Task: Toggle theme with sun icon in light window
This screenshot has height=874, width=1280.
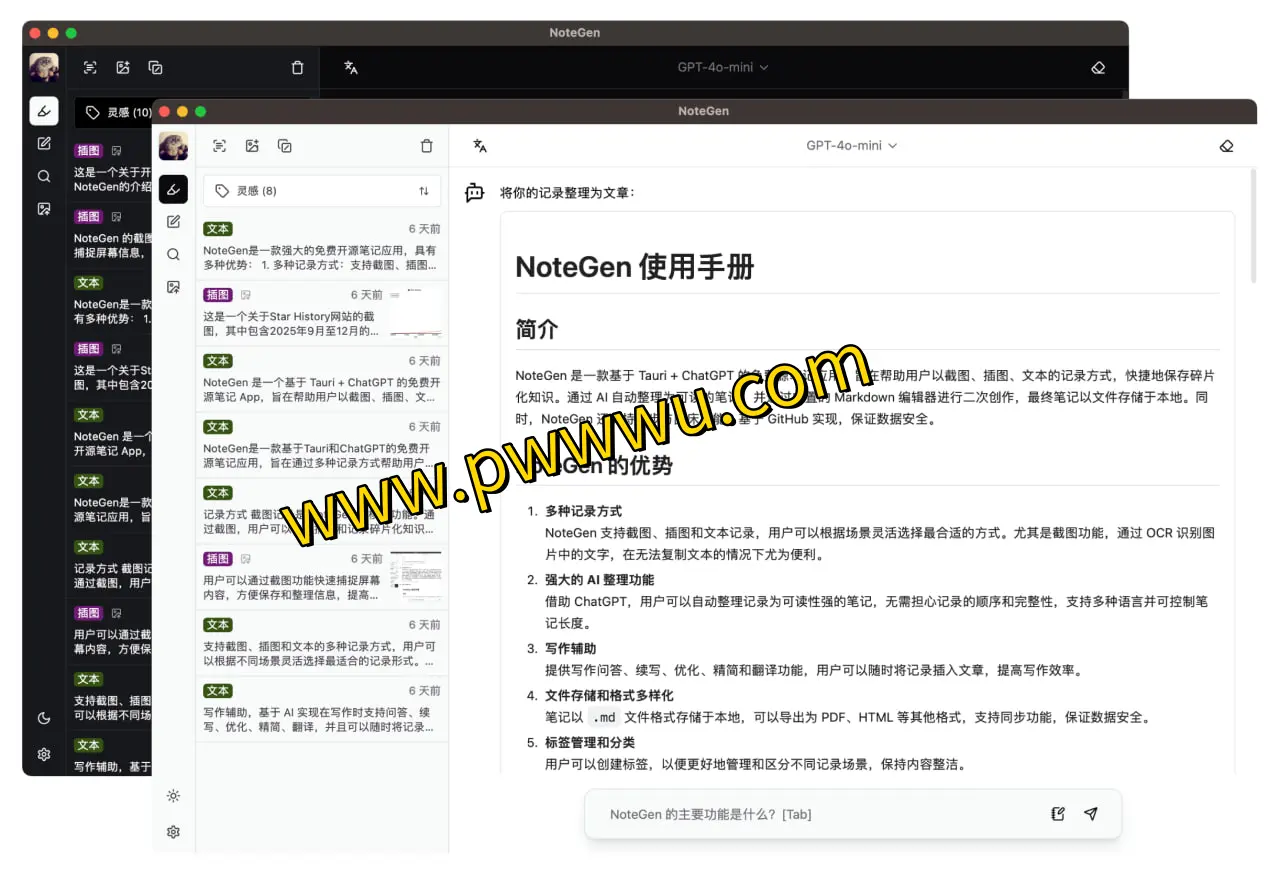Action: tap(173, 796)
